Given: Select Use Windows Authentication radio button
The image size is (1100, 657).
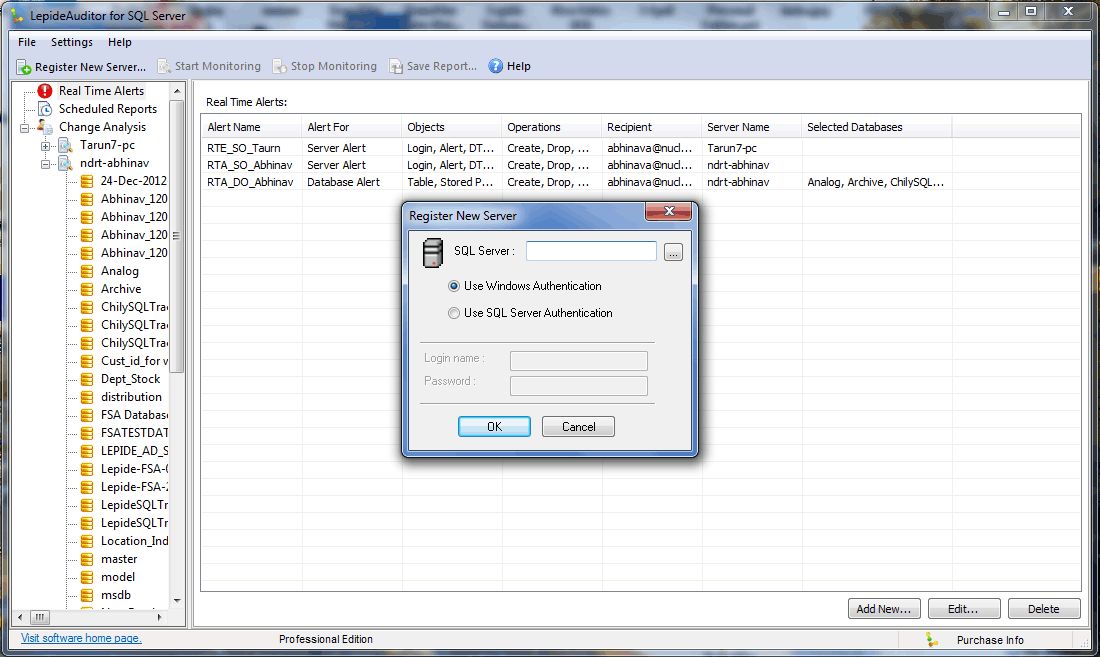Looking at the screenshot, I should (x=454, y=286).
